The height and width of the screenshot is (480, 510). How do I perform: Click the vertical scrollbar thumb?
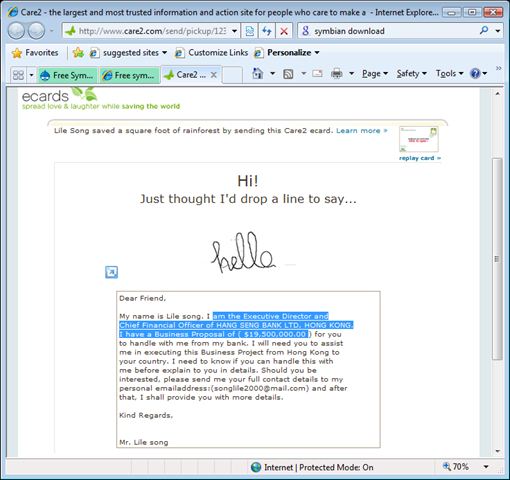[497, 259]
